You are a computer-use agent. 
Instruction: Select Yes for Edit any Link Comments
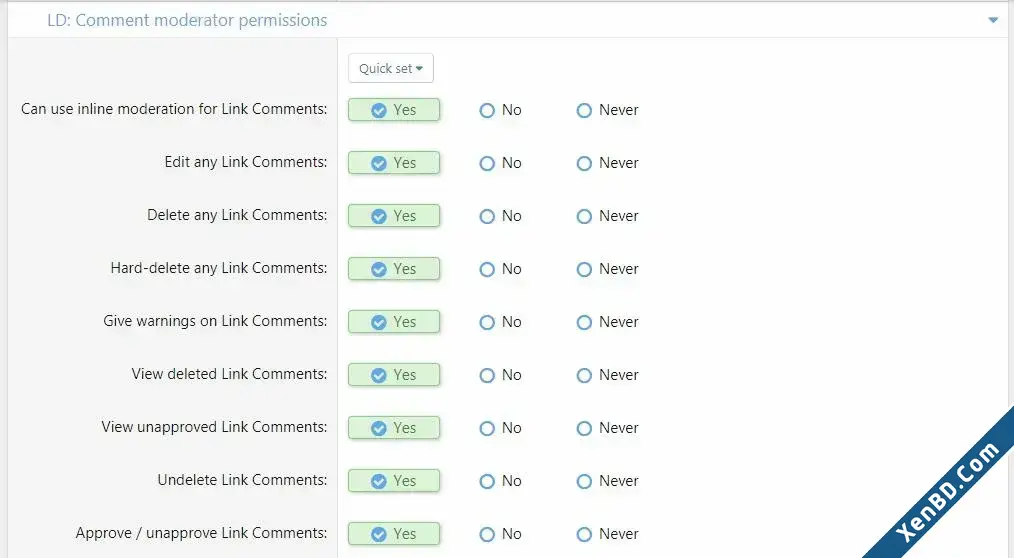click(x=394, y=163)
